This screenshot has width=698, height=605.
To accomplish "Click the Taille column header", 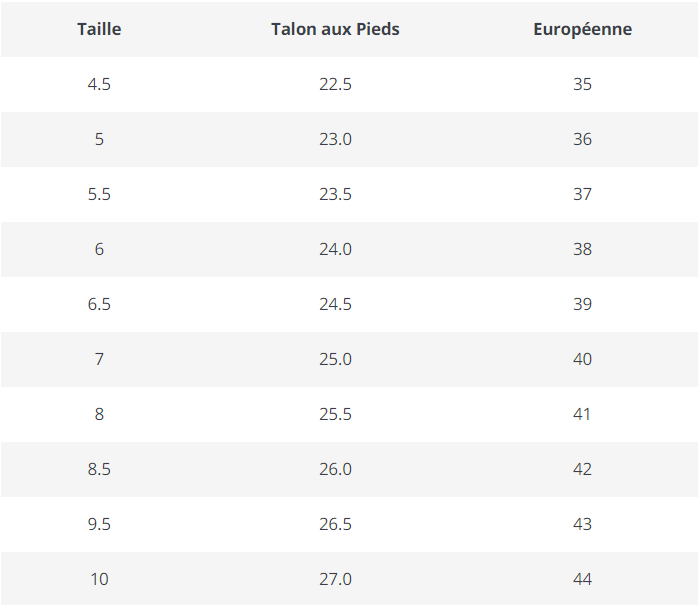I will 99,29.
